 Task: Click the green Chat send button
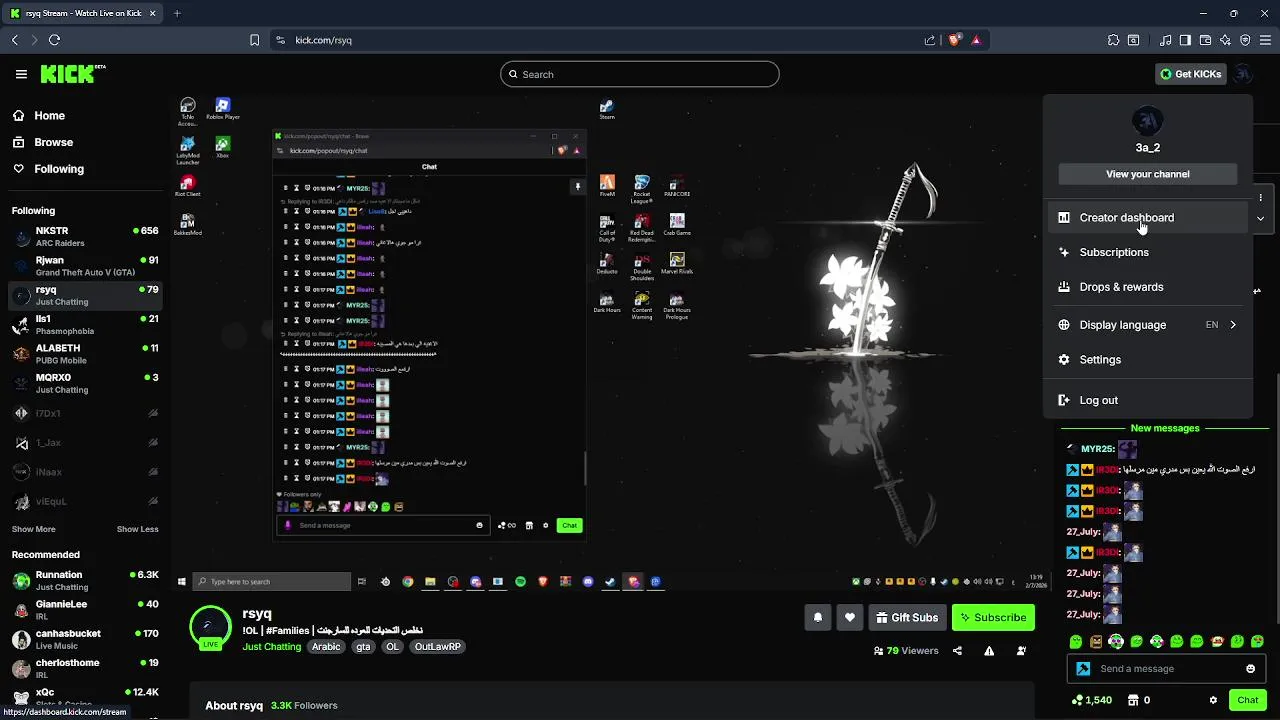pos(1247,700)
